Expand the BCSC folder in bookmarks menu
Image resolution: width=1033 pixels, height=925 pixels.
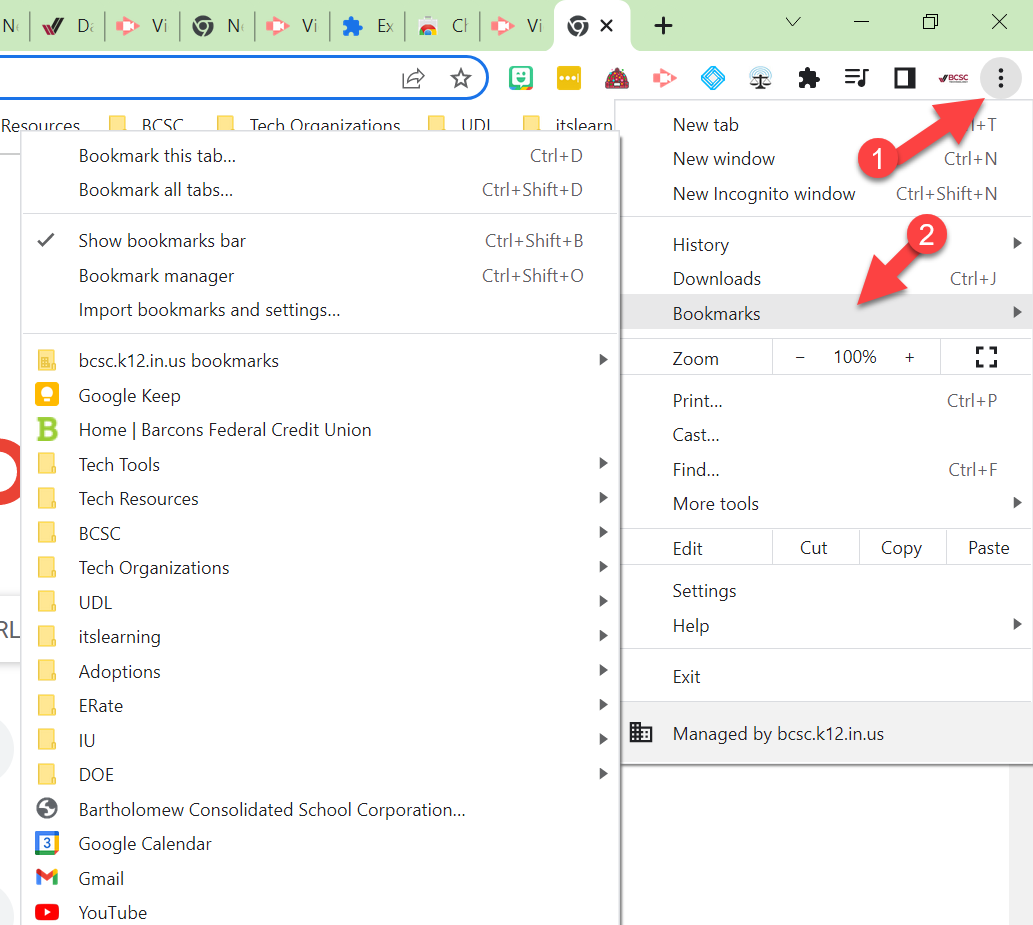[x=321, y=534]
